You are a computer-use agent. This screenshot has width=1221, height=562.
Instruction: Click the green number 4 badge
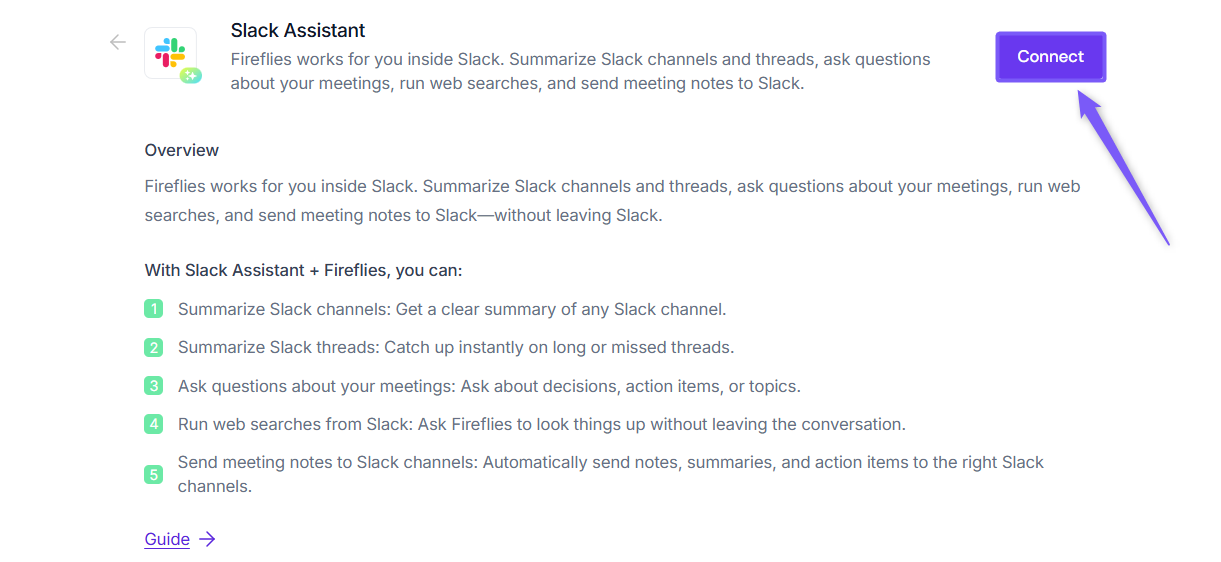153,424
